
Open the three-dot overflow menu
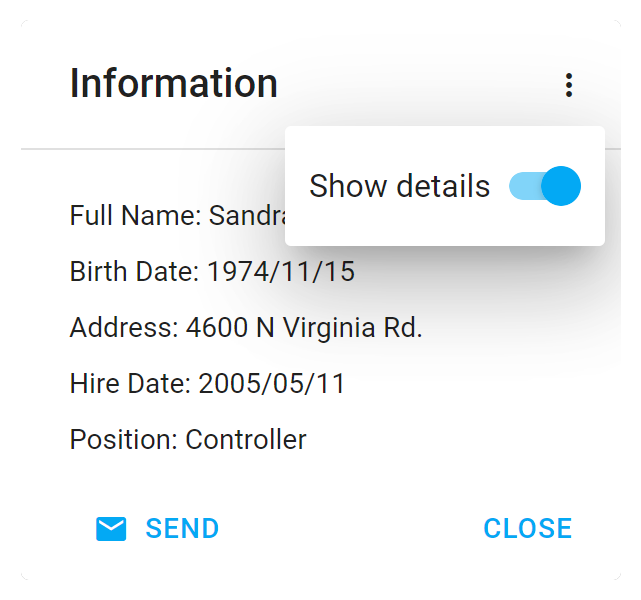coord(569,85)
